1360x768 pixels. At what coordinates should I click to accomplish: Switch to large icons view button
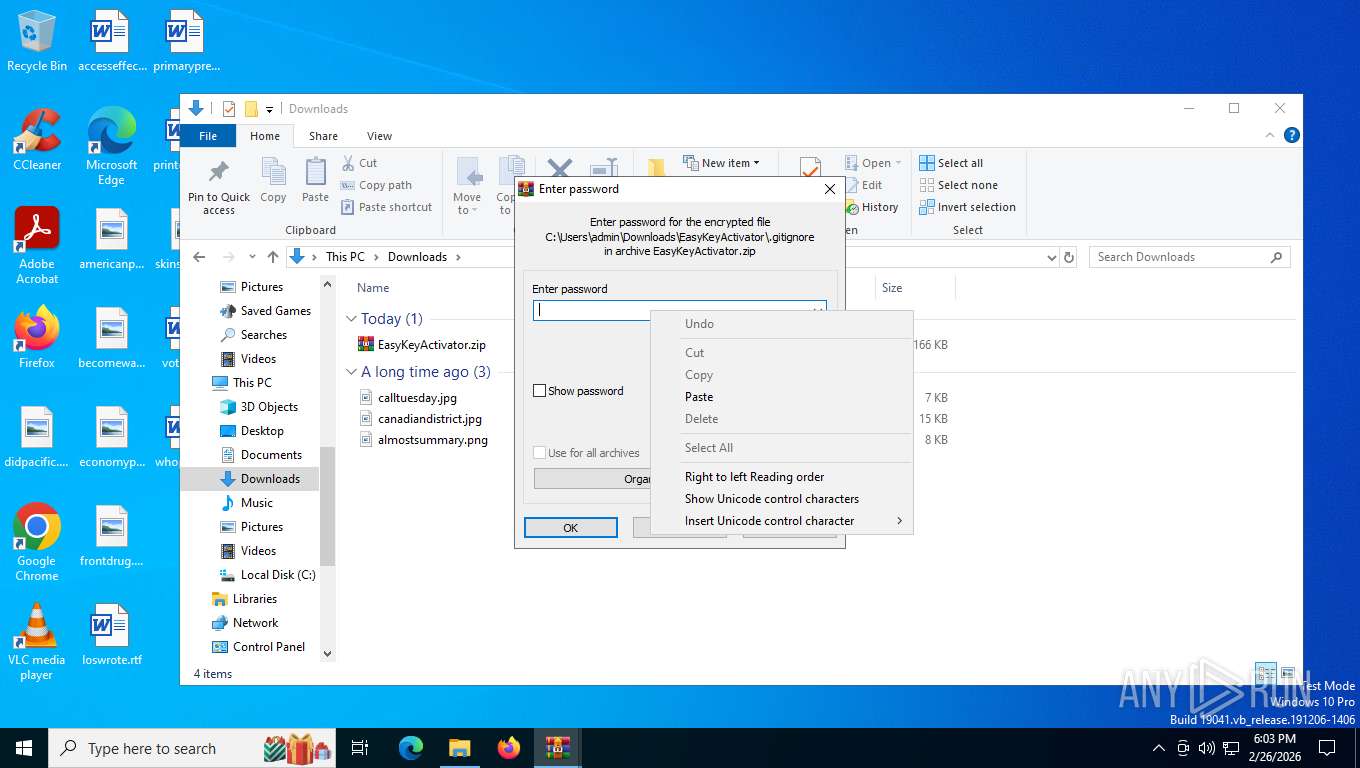(1288, 674)
